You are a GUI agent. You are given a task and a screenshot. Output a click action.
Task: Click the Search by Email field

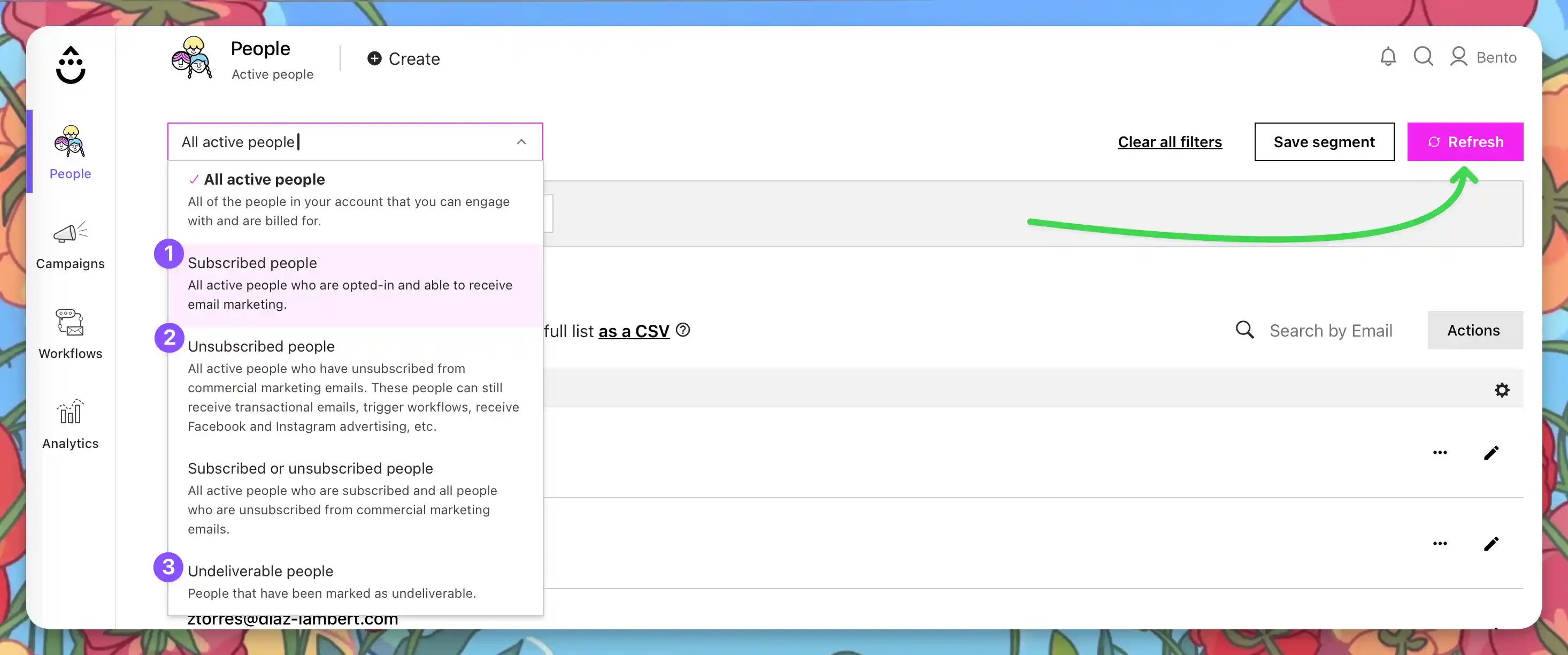click(1331, 330)
